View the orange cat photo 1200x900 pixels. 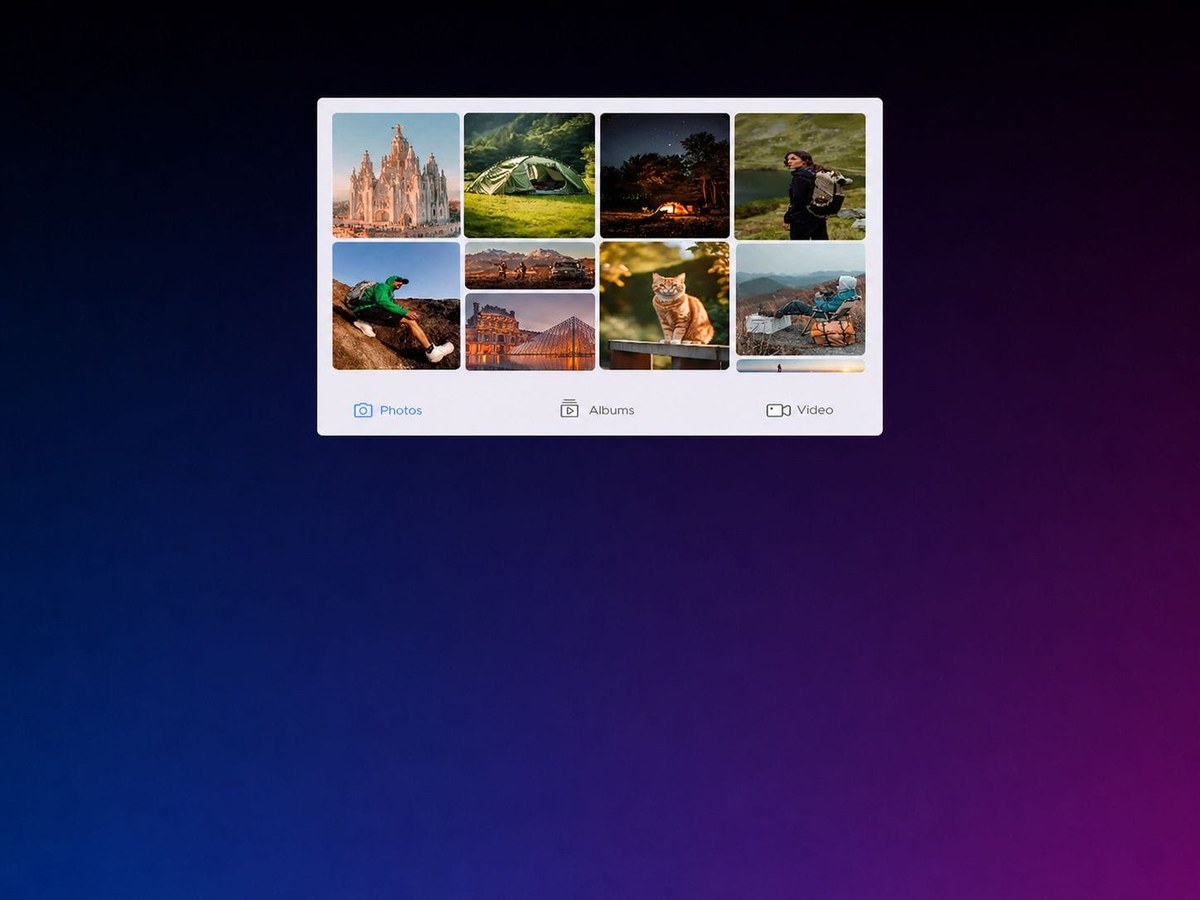click(665, 306)
